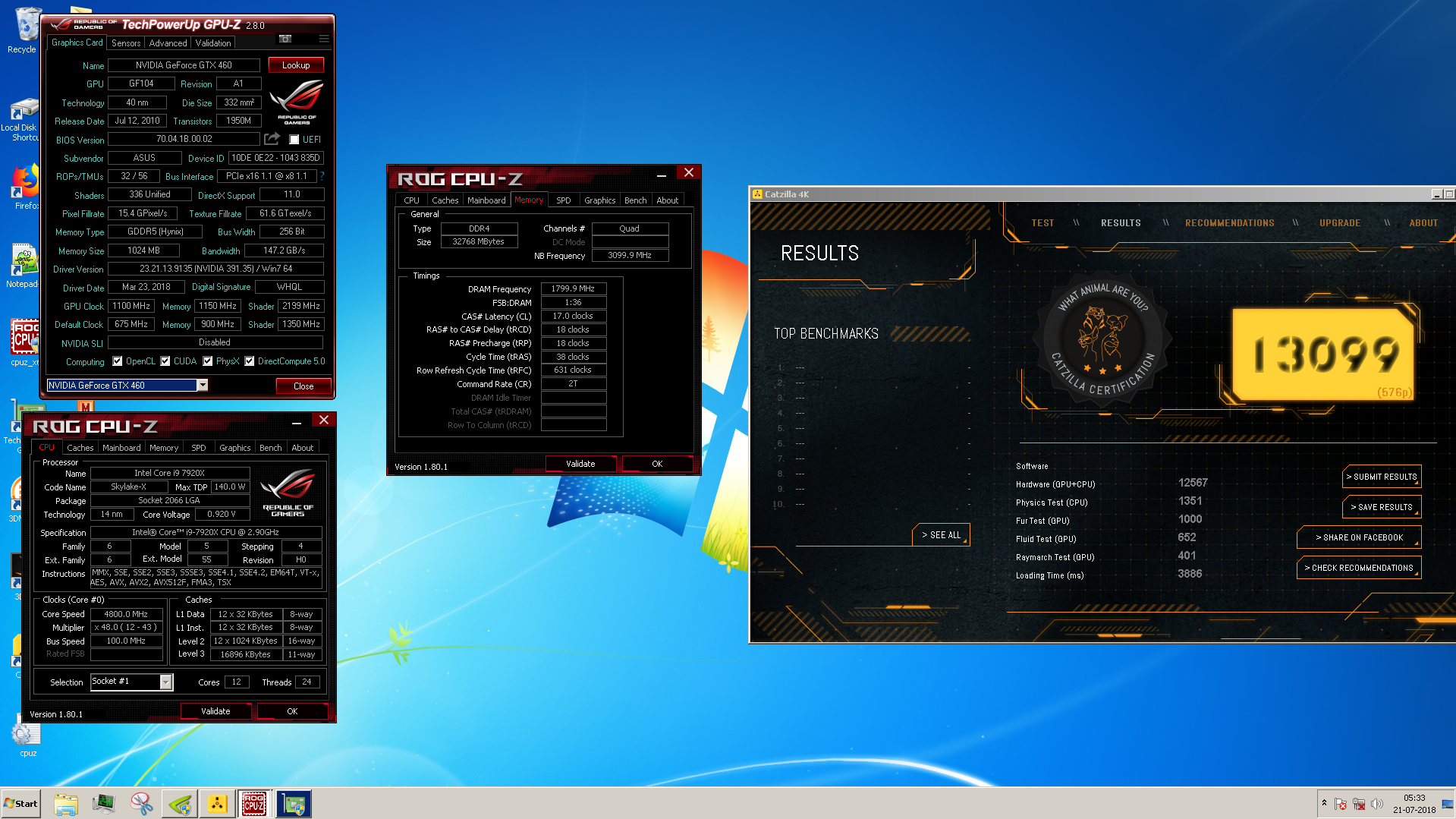The image size is (1456, 819).
Task: Click SUBMIT RESULTS in Catzilla
Action: [x=1382, y=477]
